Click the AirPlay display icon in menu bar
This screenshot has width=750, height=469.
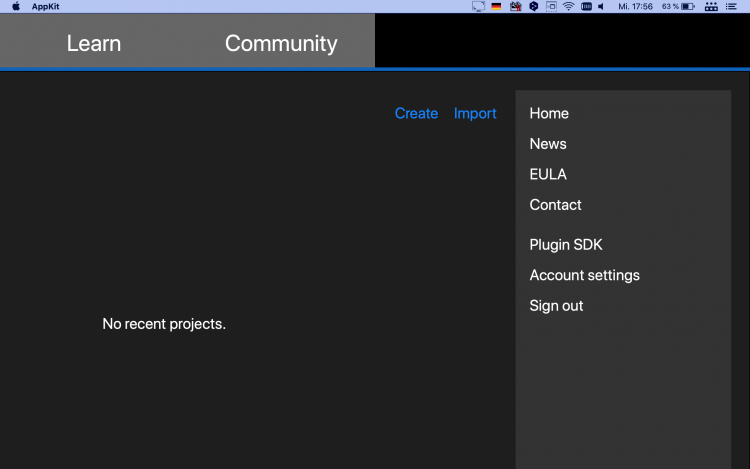pos(478,6)
